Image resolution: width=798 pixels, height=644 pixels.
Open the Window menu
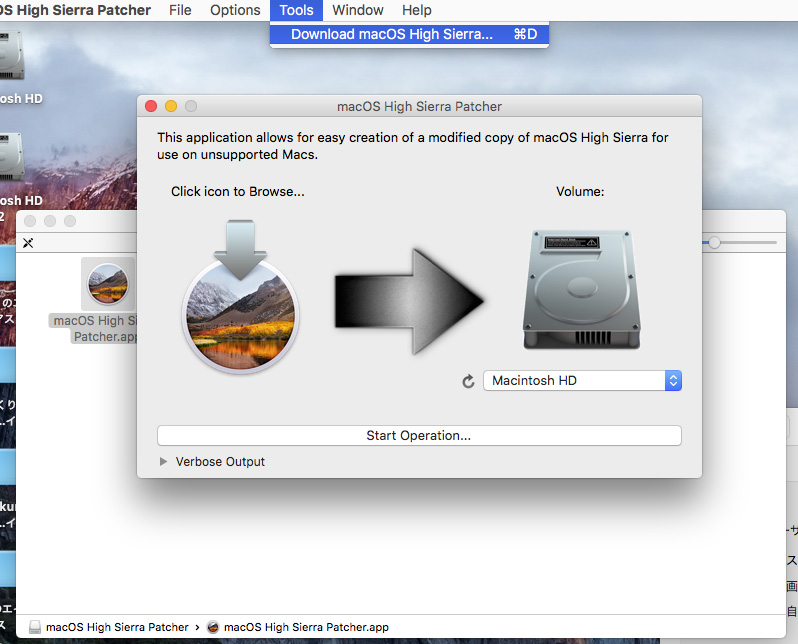(x=358, y=10)
